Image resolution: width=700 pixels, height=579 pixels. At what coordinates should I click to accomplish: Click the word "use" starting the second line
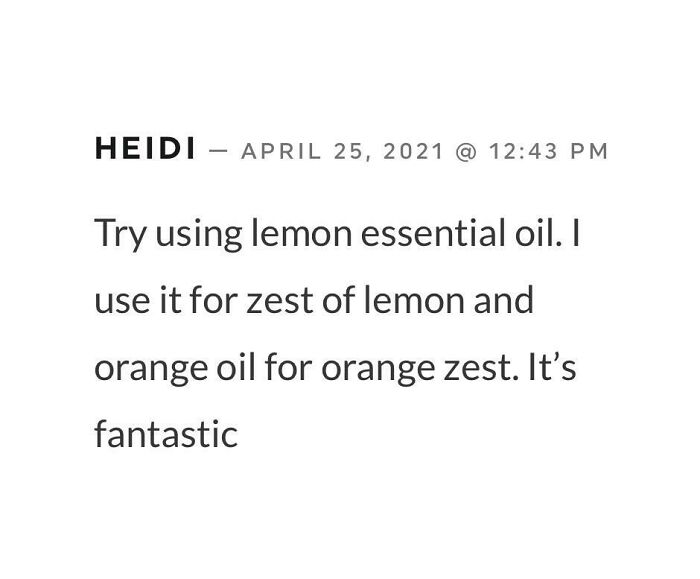pos(123,300)
